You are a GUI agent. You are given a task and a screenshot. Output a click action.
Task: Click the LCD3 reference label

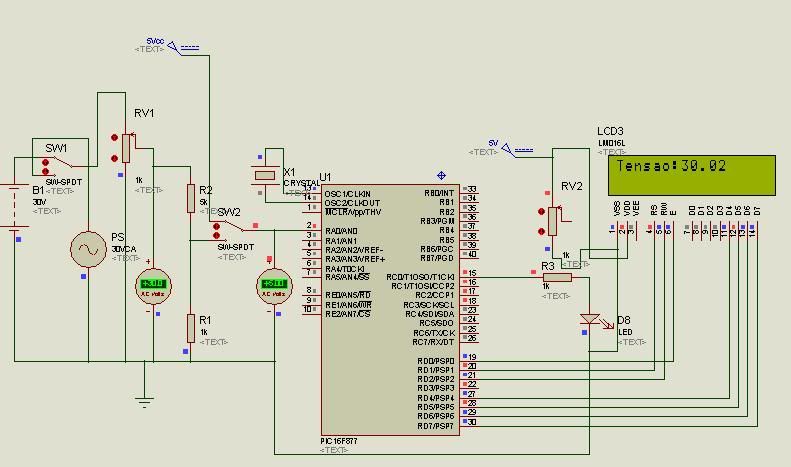coord(610,132)
